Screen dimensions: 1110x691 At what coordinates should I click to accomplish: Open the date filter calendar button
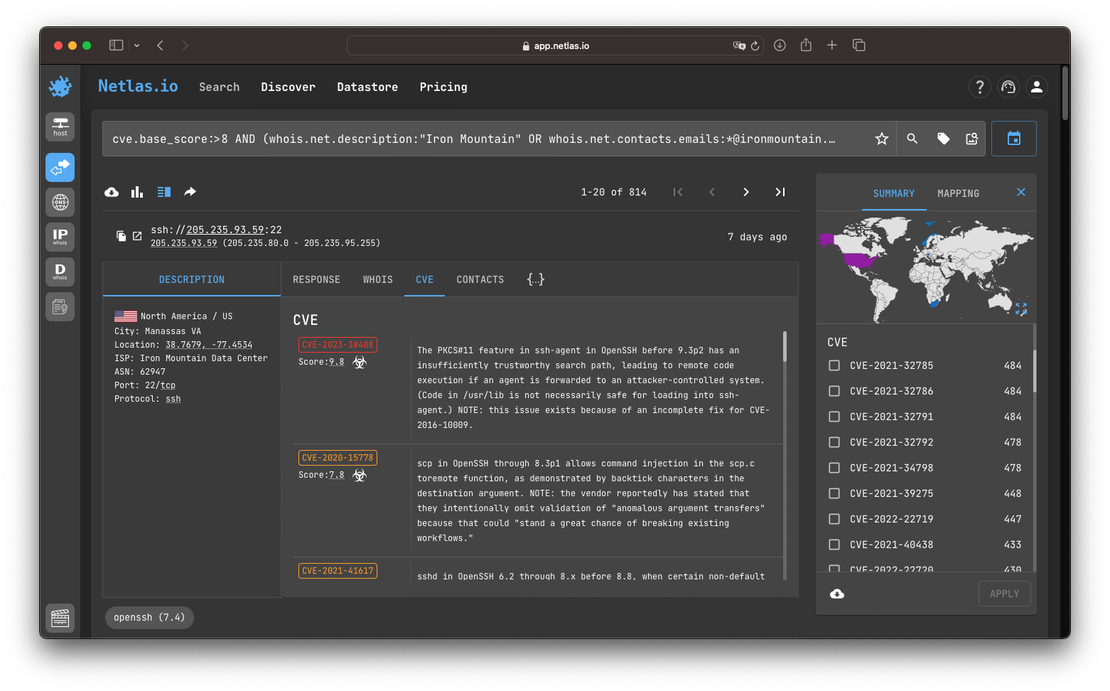tap(1014, 138)
